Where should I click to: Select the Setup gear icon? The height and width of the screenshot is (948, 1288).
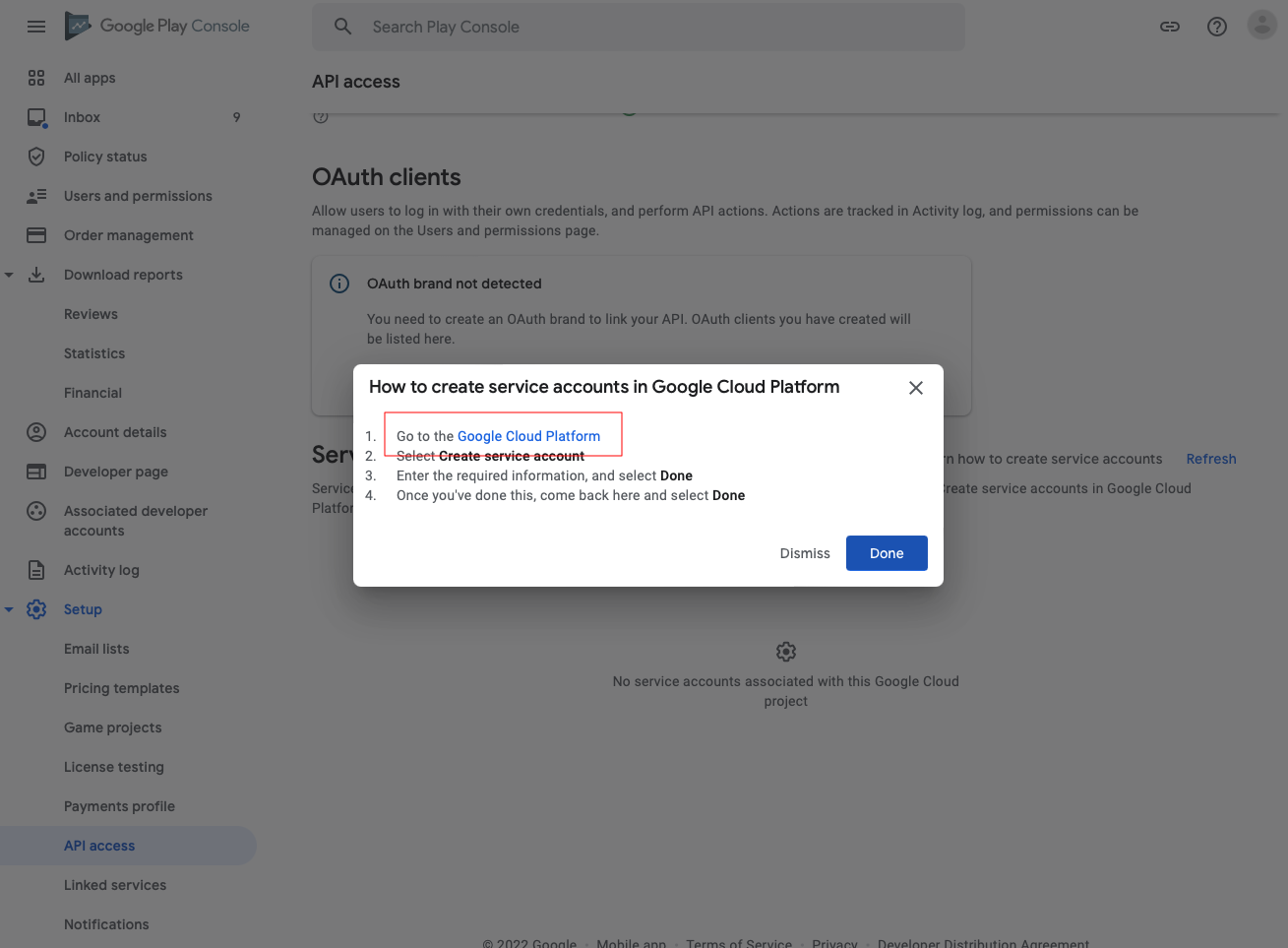[36, 609]
